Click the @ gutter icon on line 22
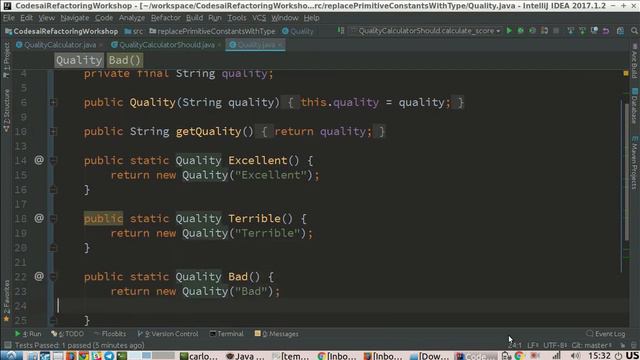This screenshot has width=640, height=360. 39,276
